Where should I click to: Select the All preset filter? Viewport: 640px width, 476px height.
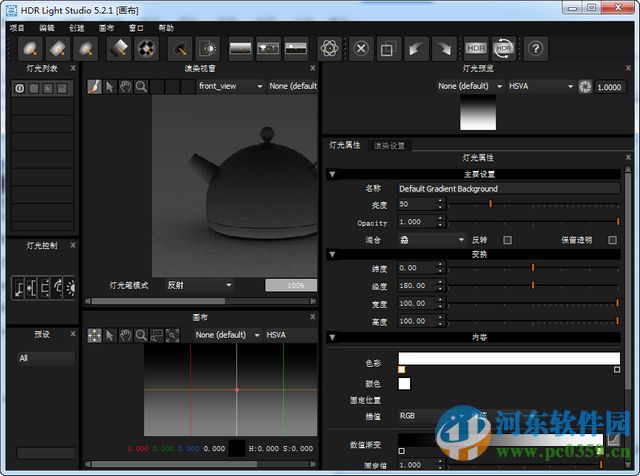coord(45,358)
